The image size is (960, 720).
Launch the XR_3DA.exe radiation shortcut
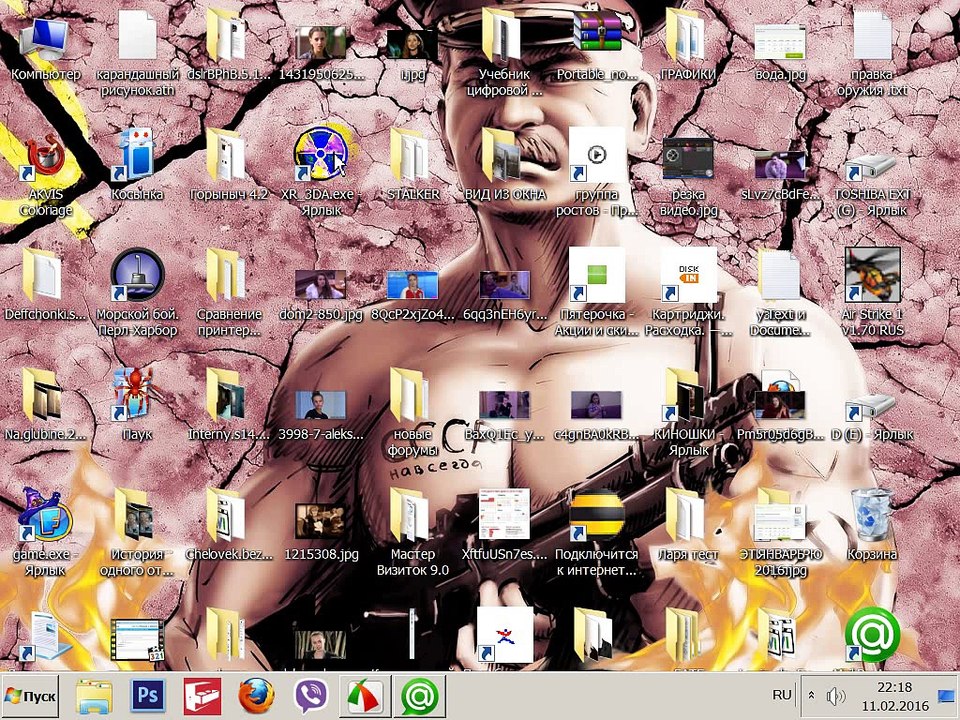pyautogui.click(x=321, y=154)
